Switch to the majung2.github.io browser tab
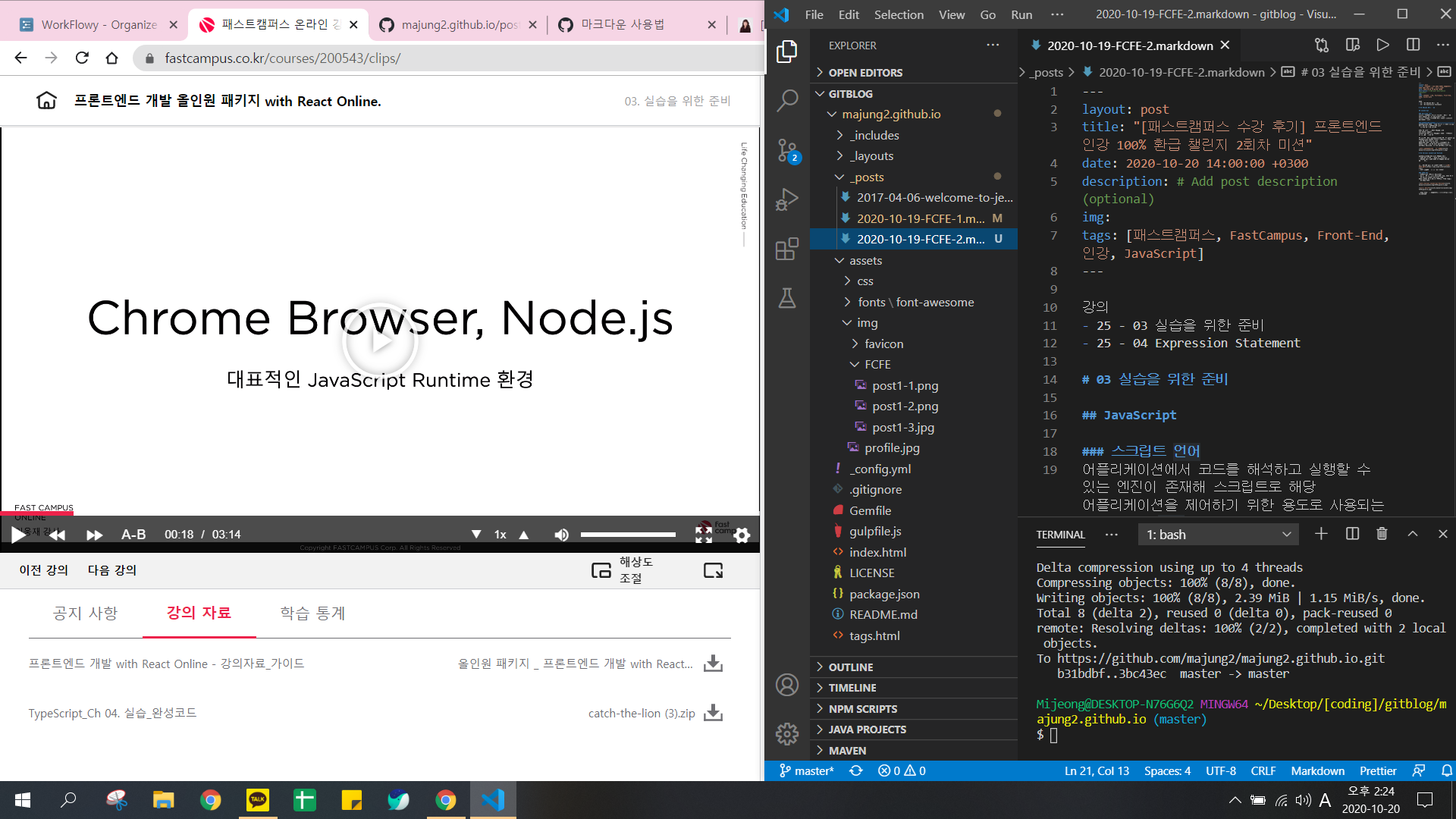 tap(459, 24)
